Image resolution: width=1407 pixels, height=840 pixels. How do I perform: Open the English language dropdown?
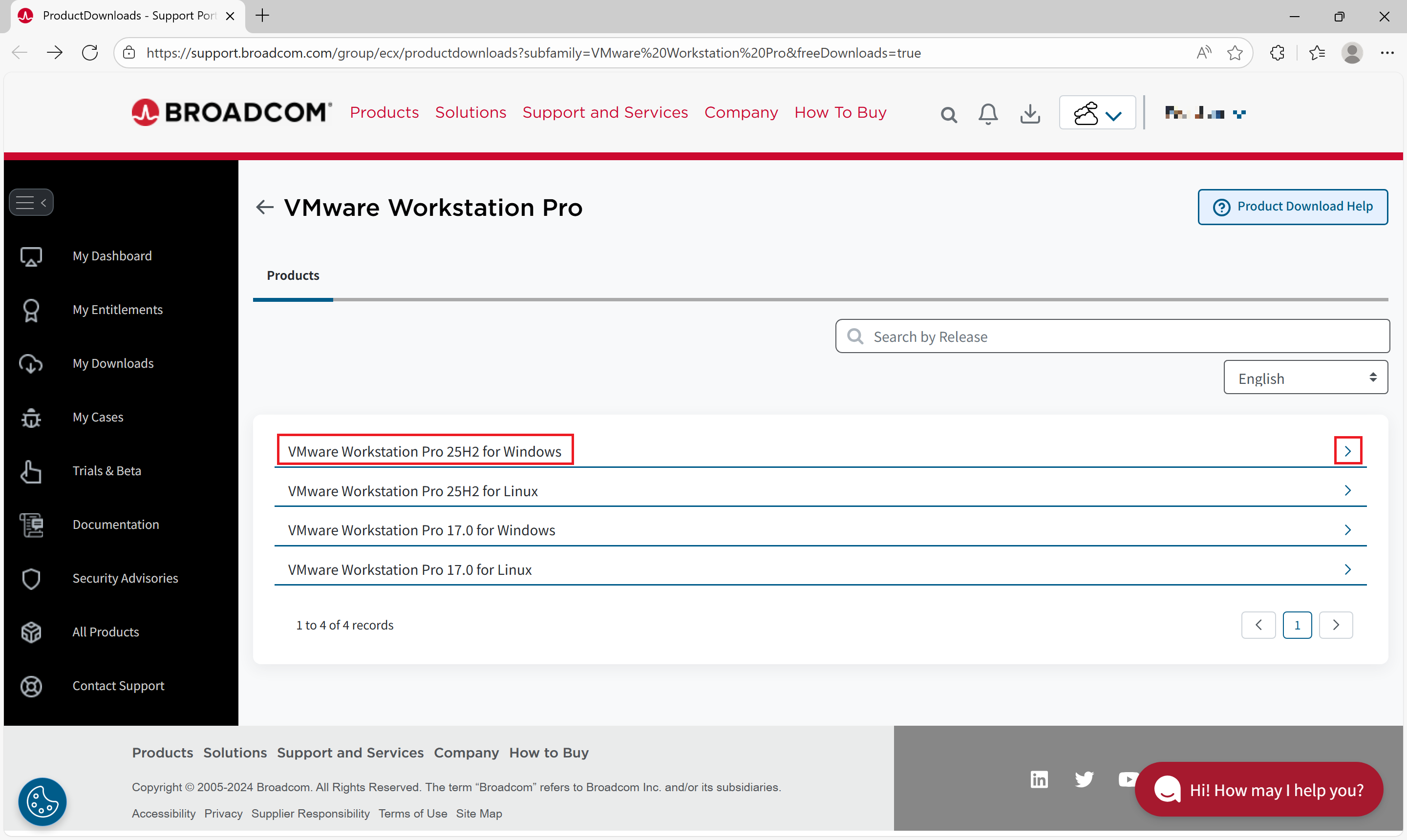pyautogui.click(x=1305, y=378)
